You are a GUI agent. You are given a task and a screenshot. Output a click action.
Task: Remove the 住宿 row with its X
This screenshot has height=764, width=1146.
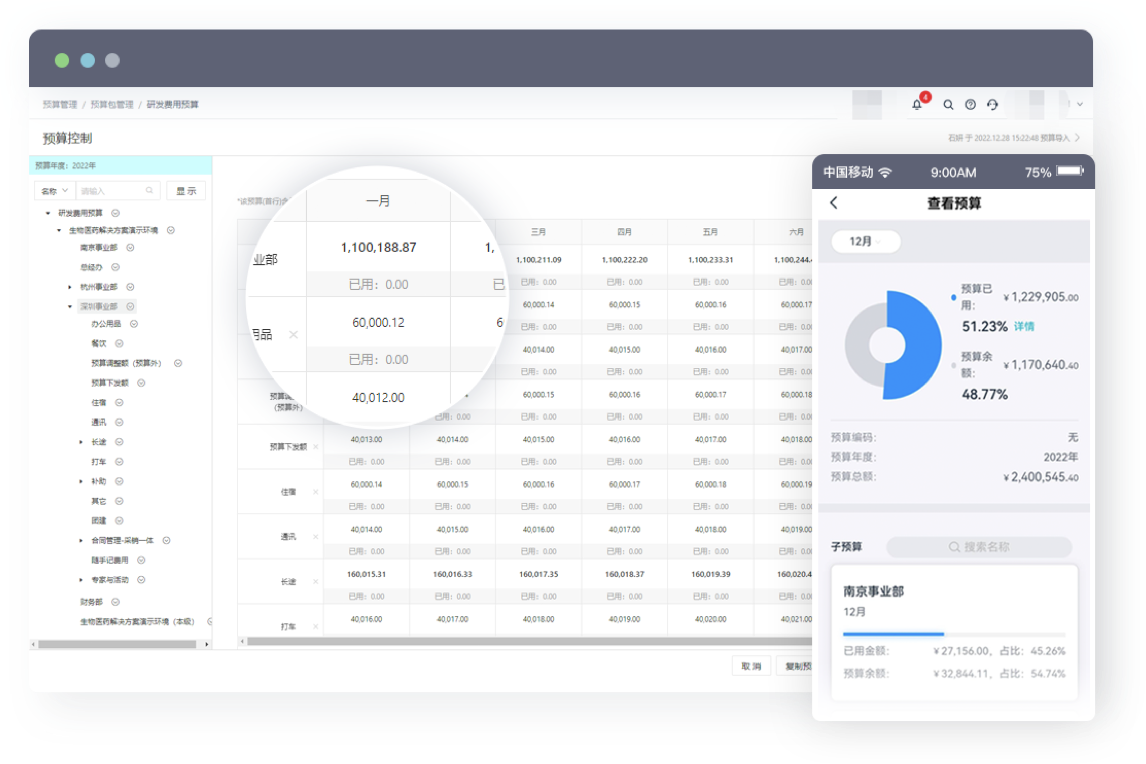(x=316, y=492)
